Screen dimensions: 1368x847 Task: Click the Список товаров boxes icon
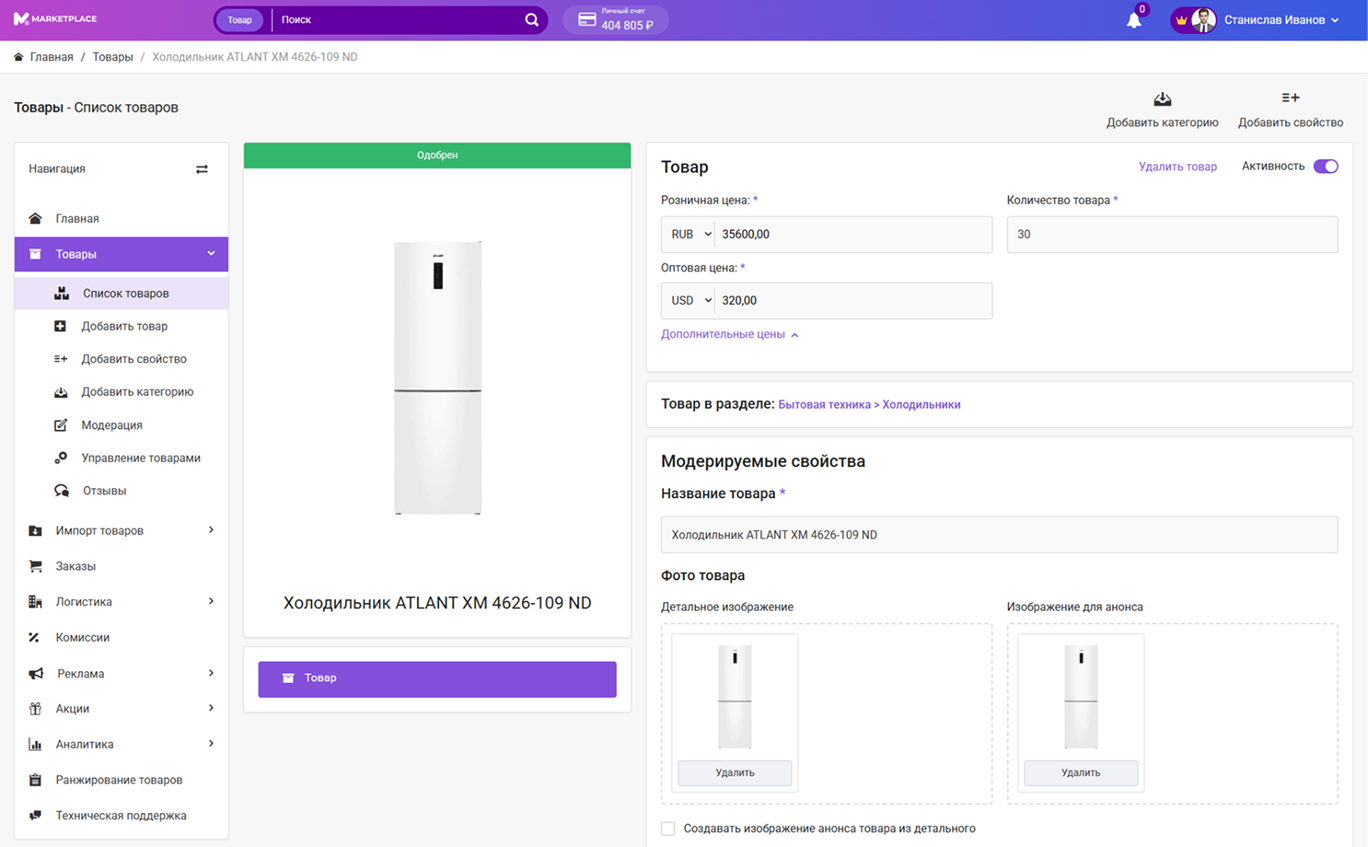click(x=61, y=293)
